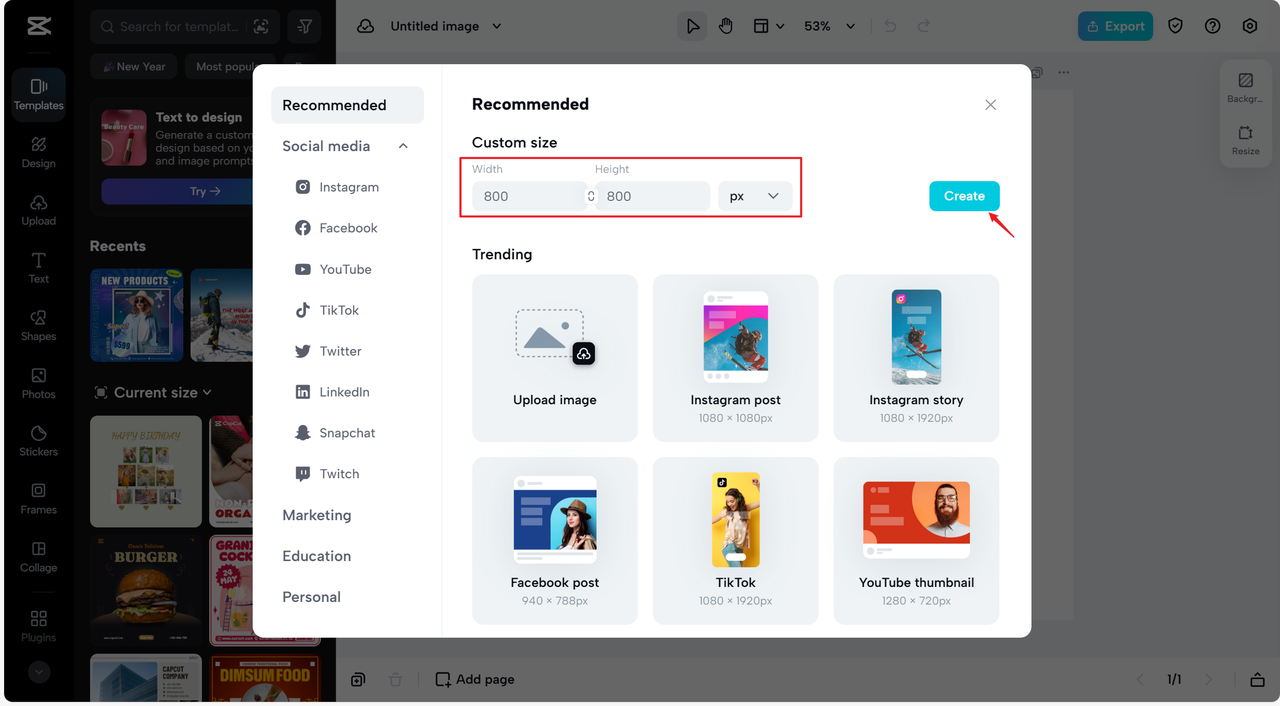Collapse the Social media section
1280x706 pixels.
click(403, 146)
